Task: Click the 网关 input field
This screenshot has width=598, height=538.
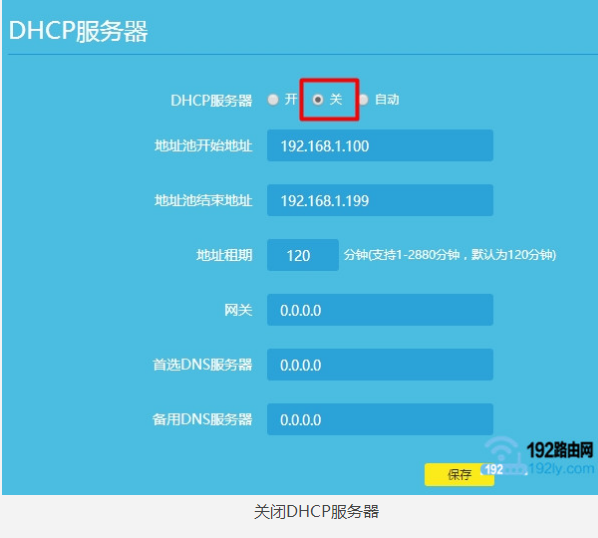Action: tap(380, 310)
